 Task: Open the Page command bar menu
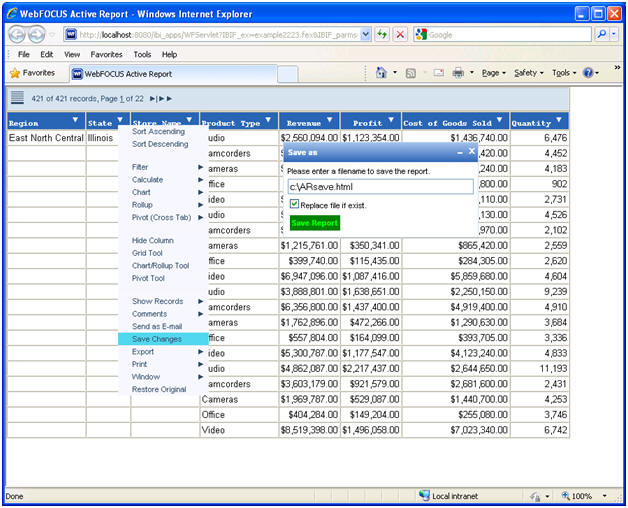click(494, 73)
